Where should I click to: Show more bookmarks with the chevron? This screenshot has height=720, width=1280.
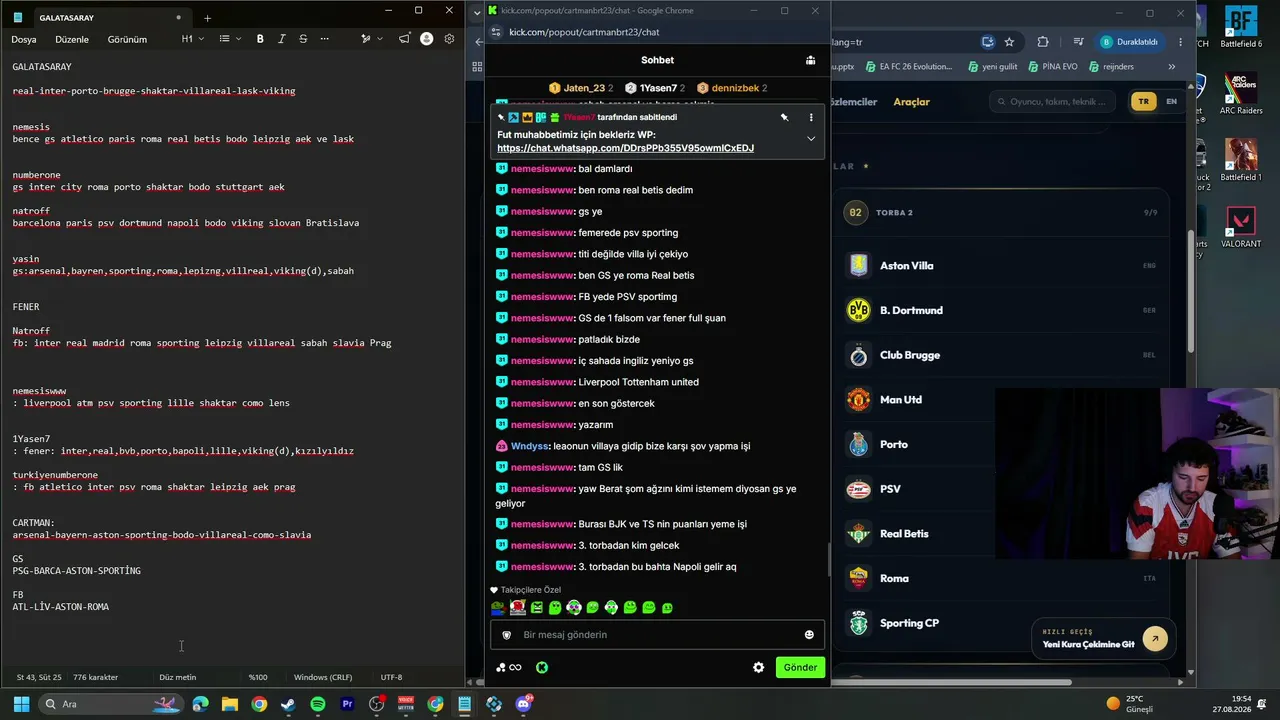[x=1171, y=67]
